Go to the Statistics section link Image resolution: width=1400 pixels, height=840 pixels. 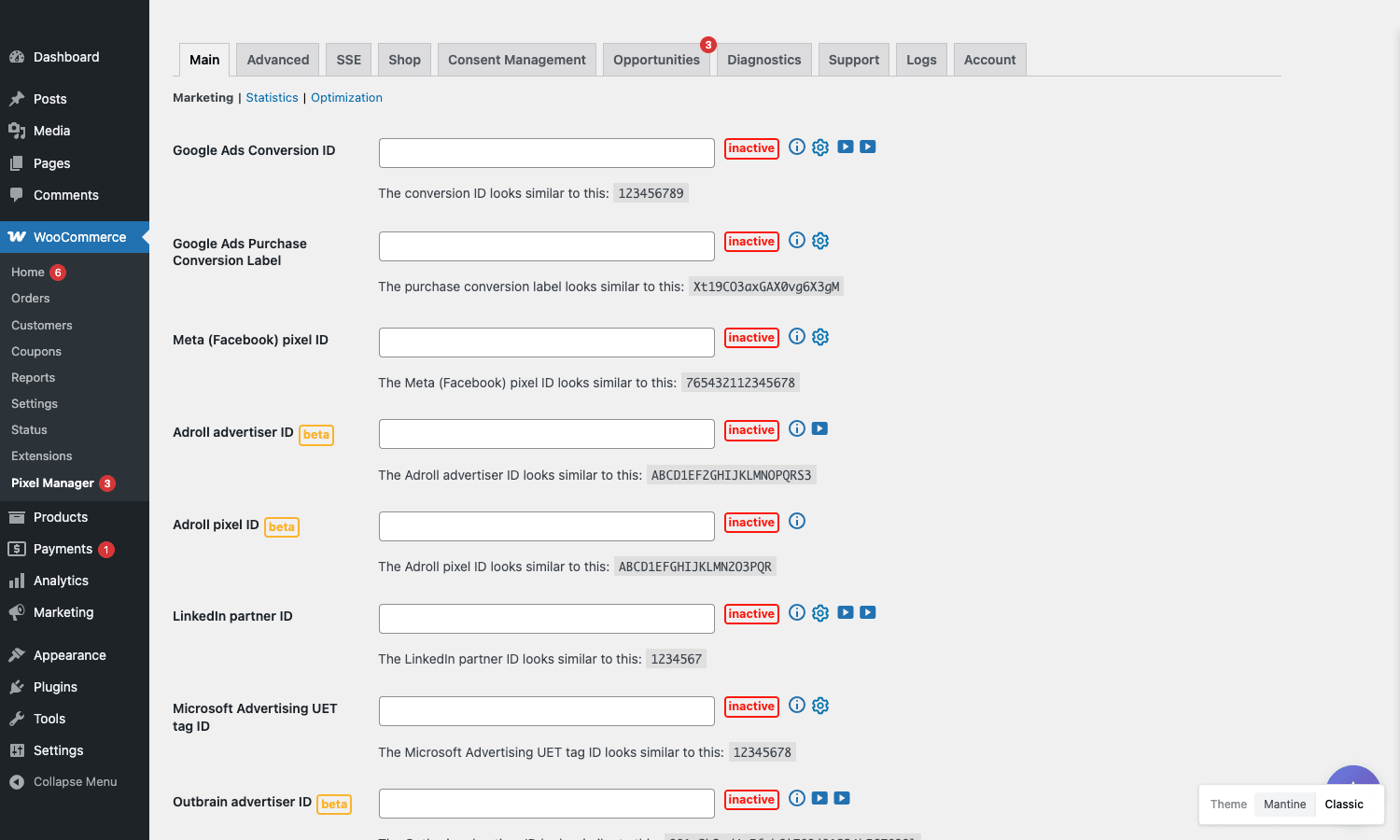point(273,97)
